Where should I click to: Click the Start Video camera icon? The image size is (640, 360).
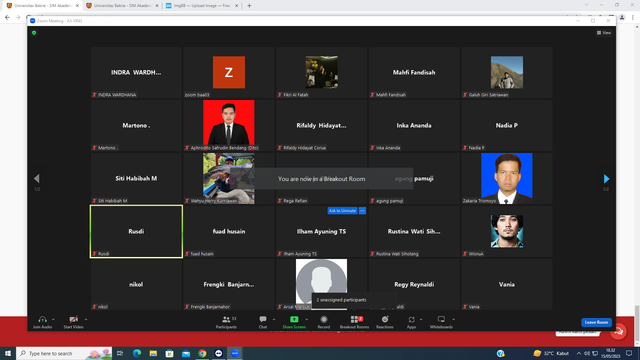(73, 319)
